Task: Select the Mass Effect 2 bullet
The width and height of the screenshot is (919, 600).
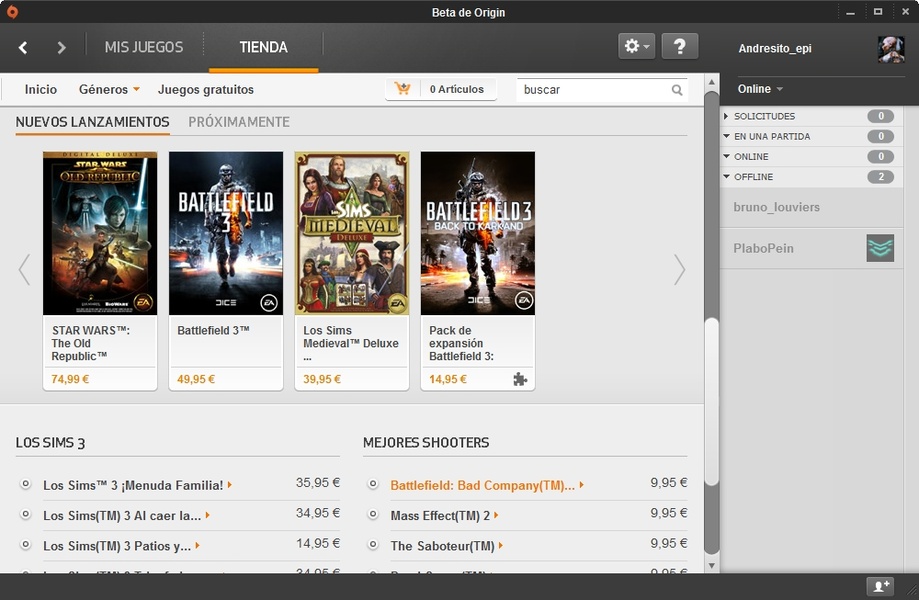Action: (373, 515)
